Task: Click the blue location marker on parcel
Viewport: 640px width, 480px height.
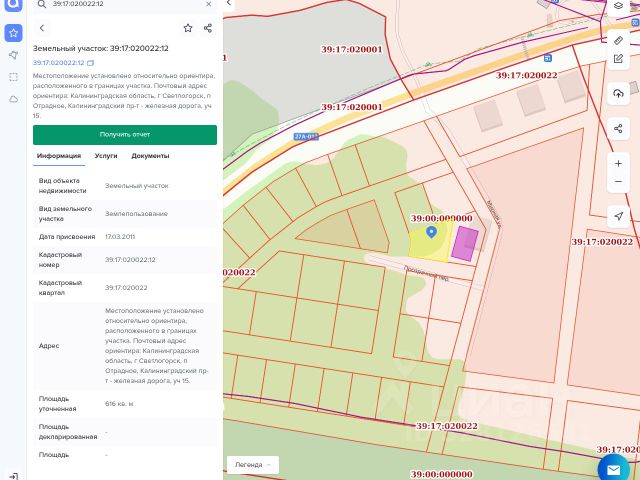Action: 431,232
